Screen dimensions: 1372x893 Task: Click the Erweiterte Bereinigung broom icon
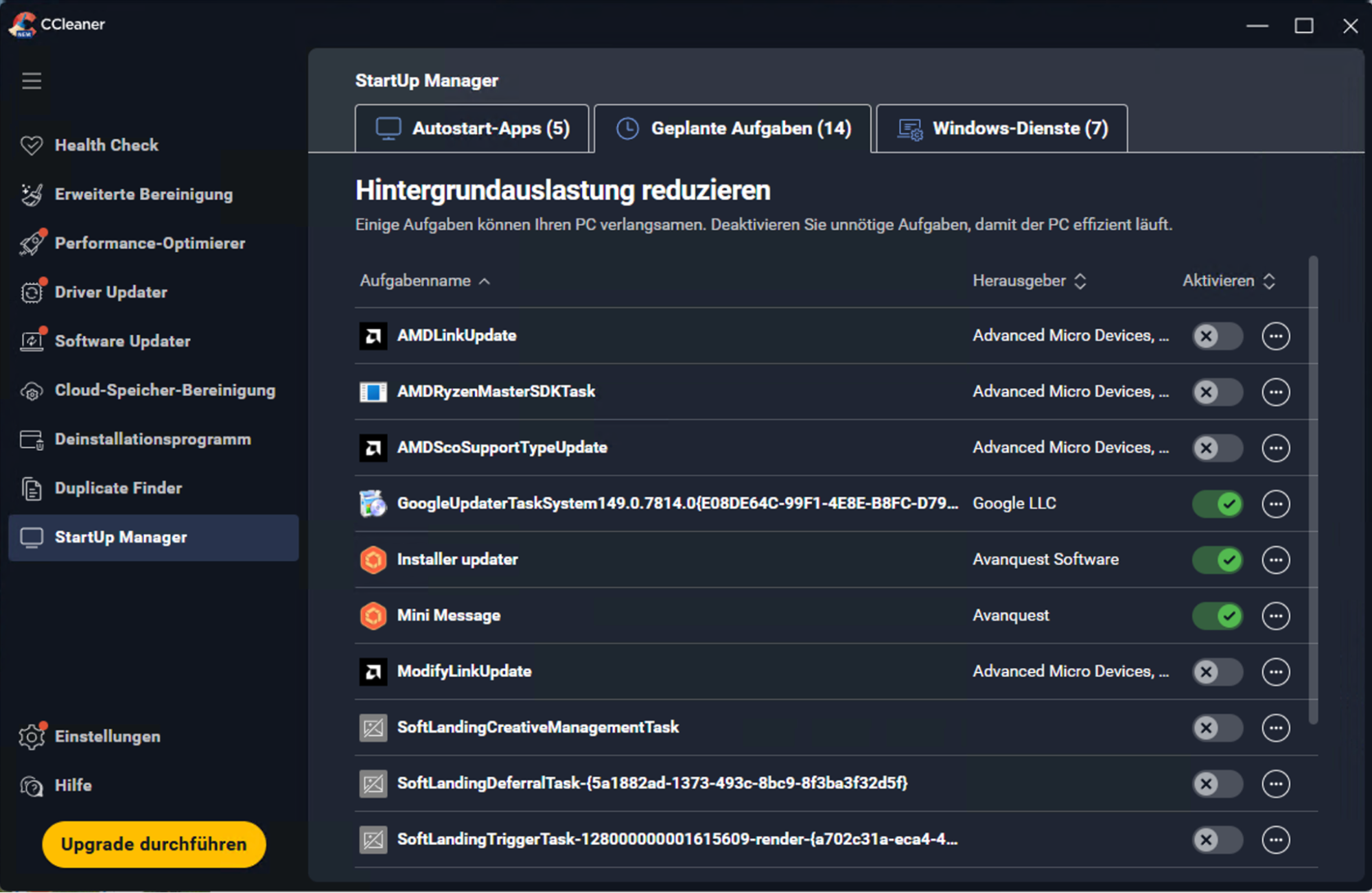point(32,194)
